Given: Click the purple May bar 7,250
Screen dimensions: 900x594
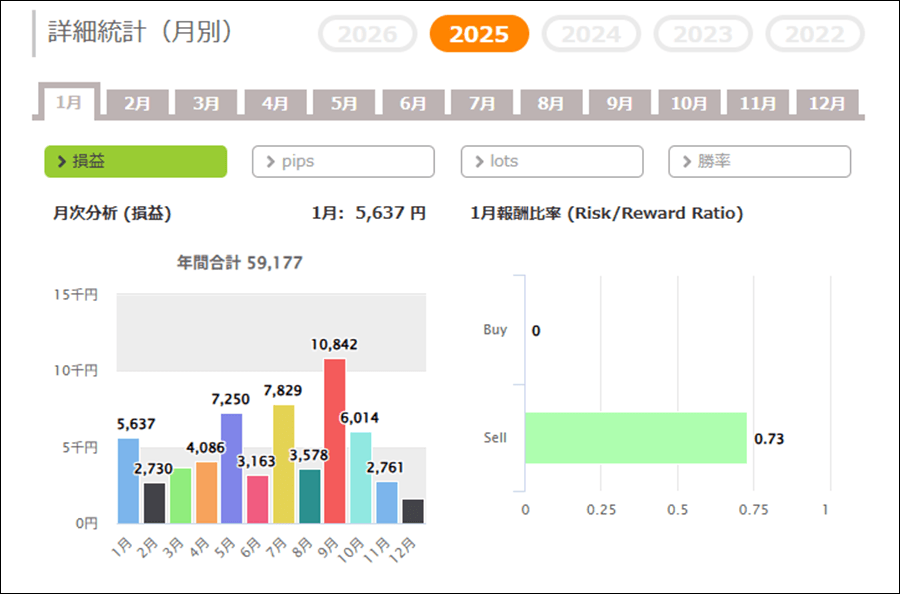Looking at the screenshot, I should 231,468.
